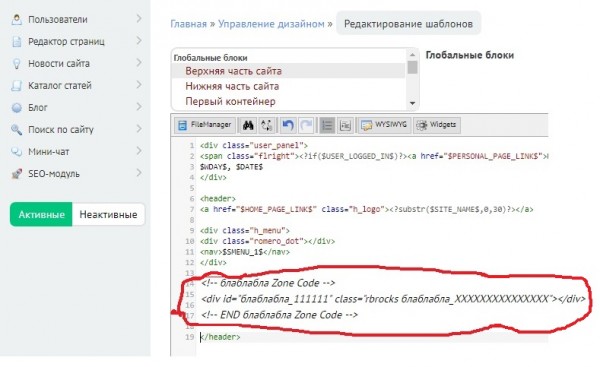This screenshot has height=367, width=600.
Task: Click the block list scroll up arrow
Action: (412, 54)
